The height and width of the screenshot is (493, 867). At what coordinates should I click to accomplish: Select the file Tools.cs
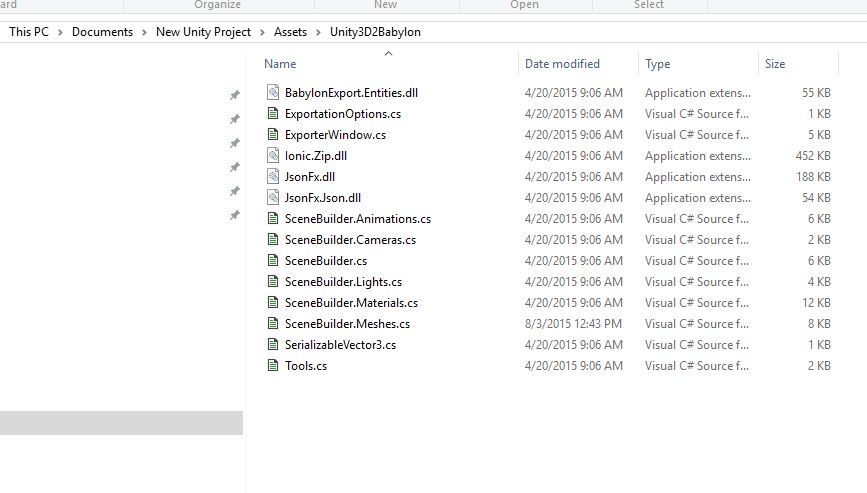click(x=306, y=366)
